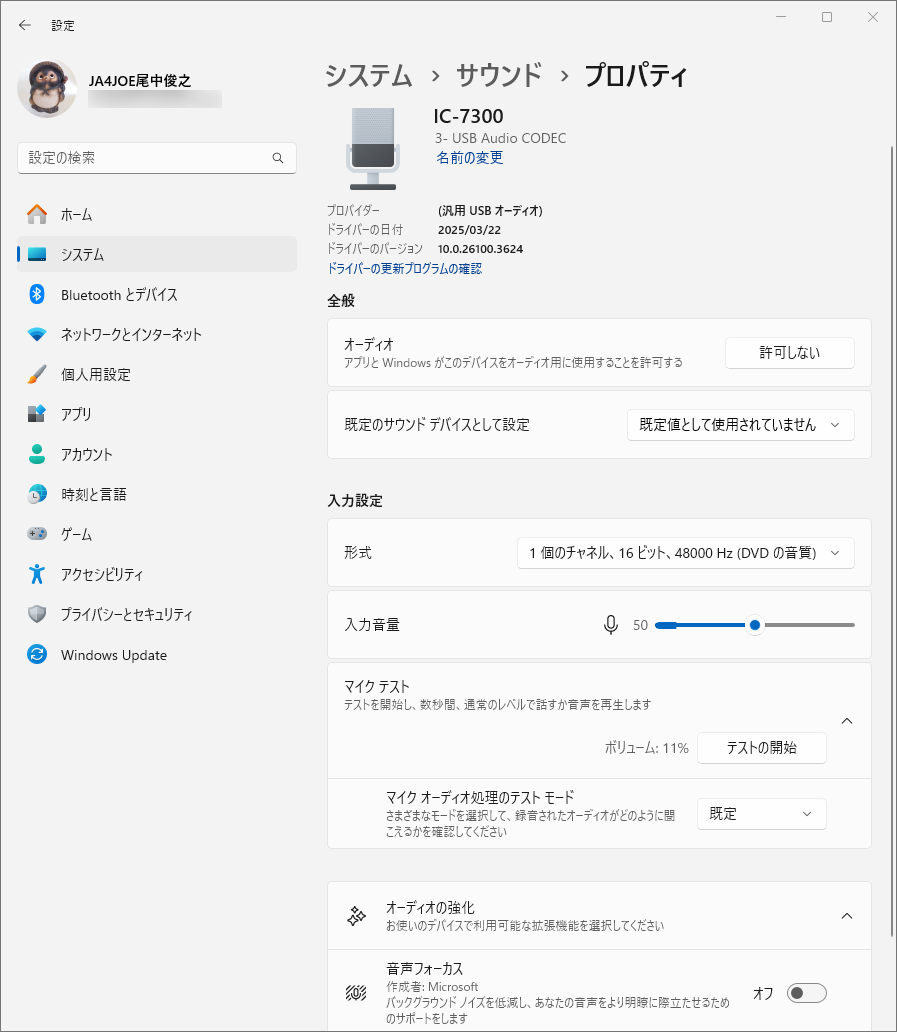
Task: Collapse the オーディオの強化 section chevron
Action: [x=847, y=916]
